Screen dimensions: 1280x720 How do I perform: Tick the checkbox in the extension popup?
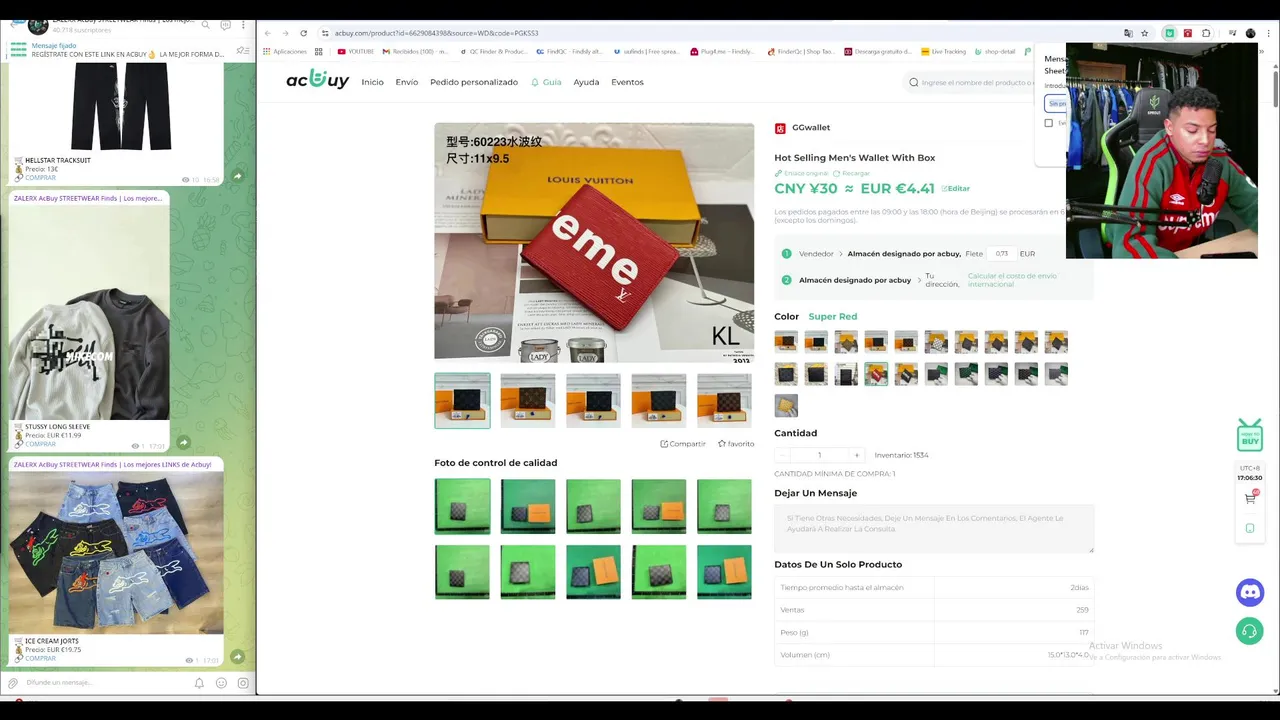click(x=1048, y=123)
